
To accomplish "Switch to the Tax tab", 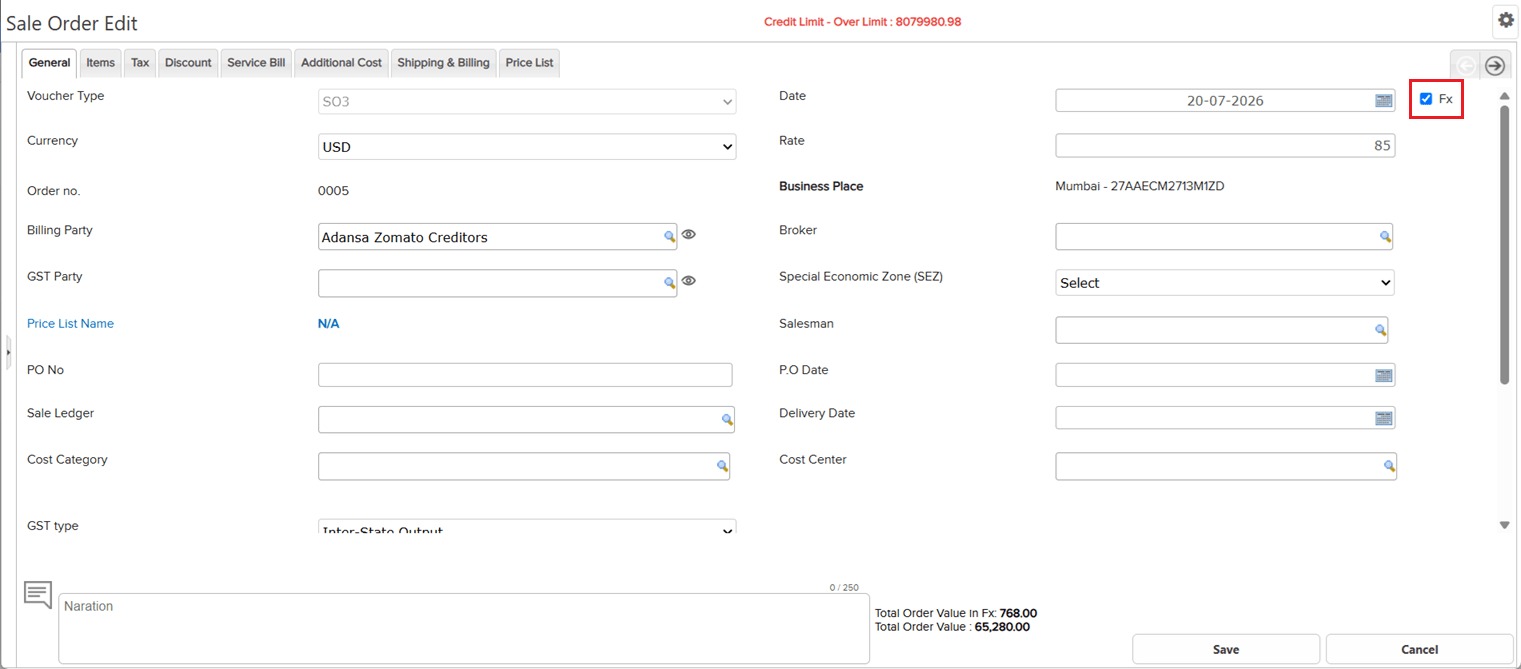I will tap(140, 63).
